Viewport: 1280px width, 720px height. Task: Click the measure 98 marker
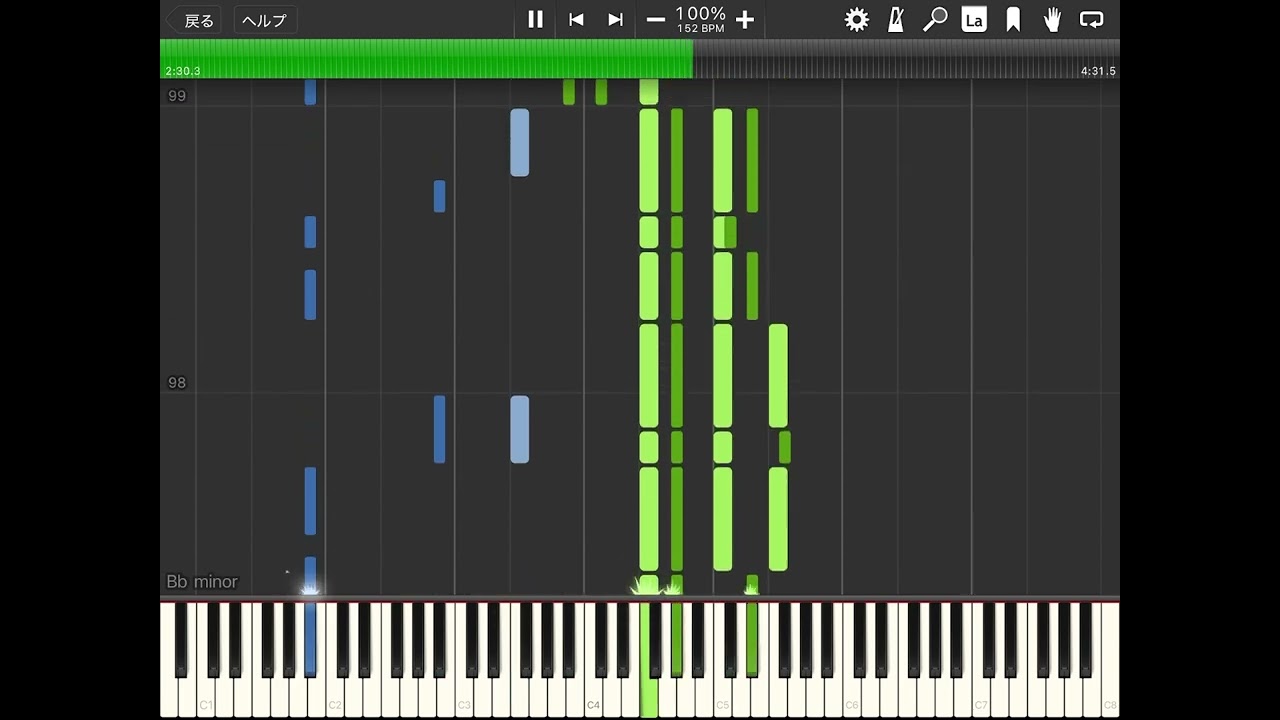177,383
